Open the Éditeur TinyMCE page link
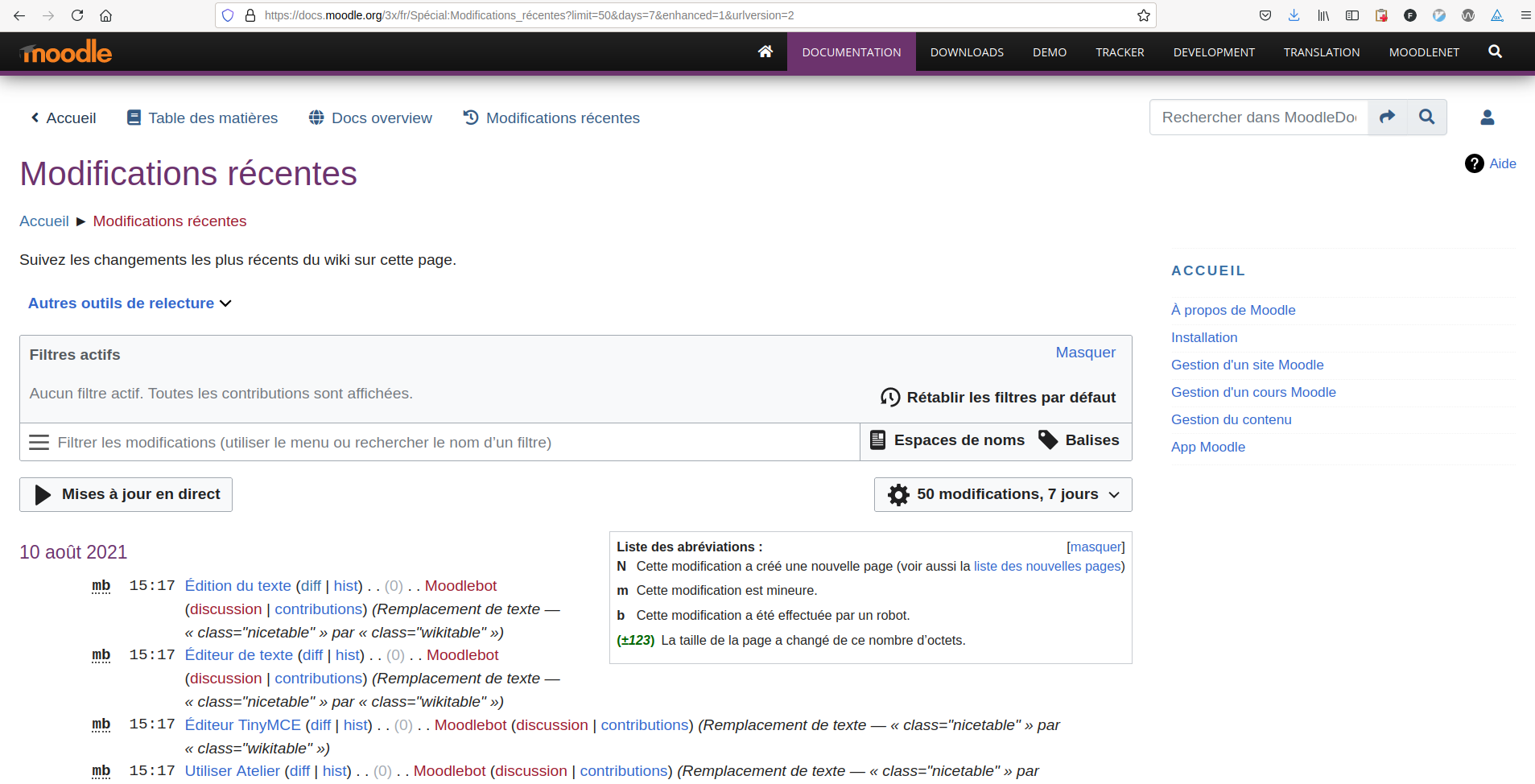1535x784 pixels. pyautogui.click(x=242, y=725)
